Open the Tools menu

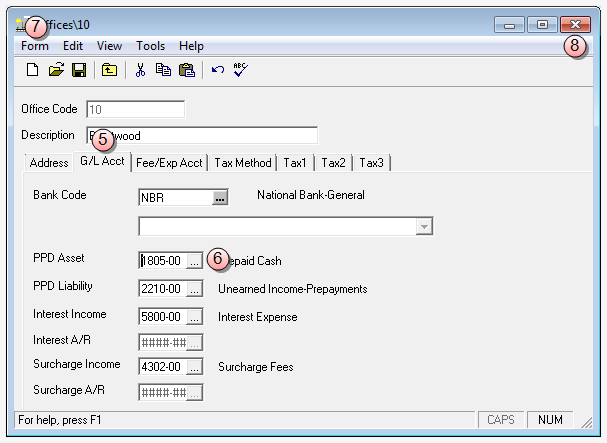(x=150, y=46)
